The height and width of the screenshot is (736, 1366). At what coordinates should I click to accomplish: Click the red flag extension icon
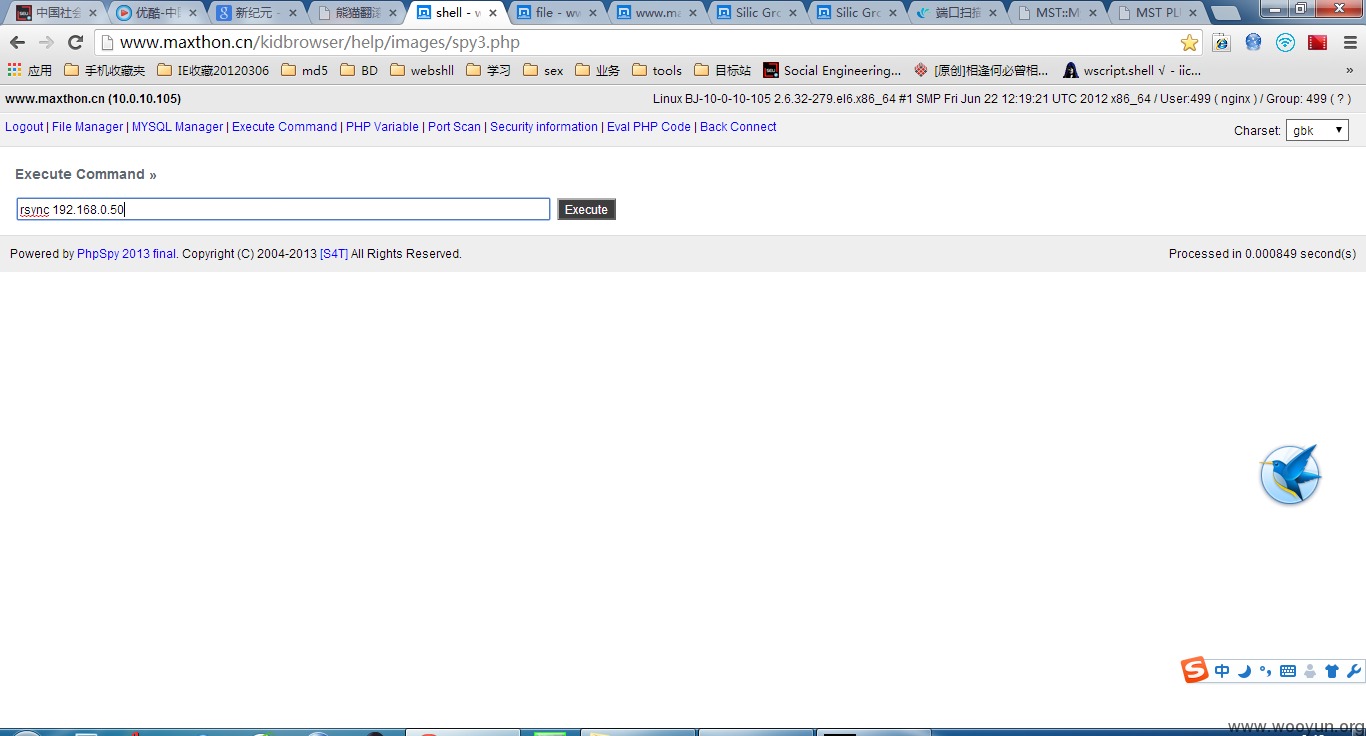[x=1317, y=42]
